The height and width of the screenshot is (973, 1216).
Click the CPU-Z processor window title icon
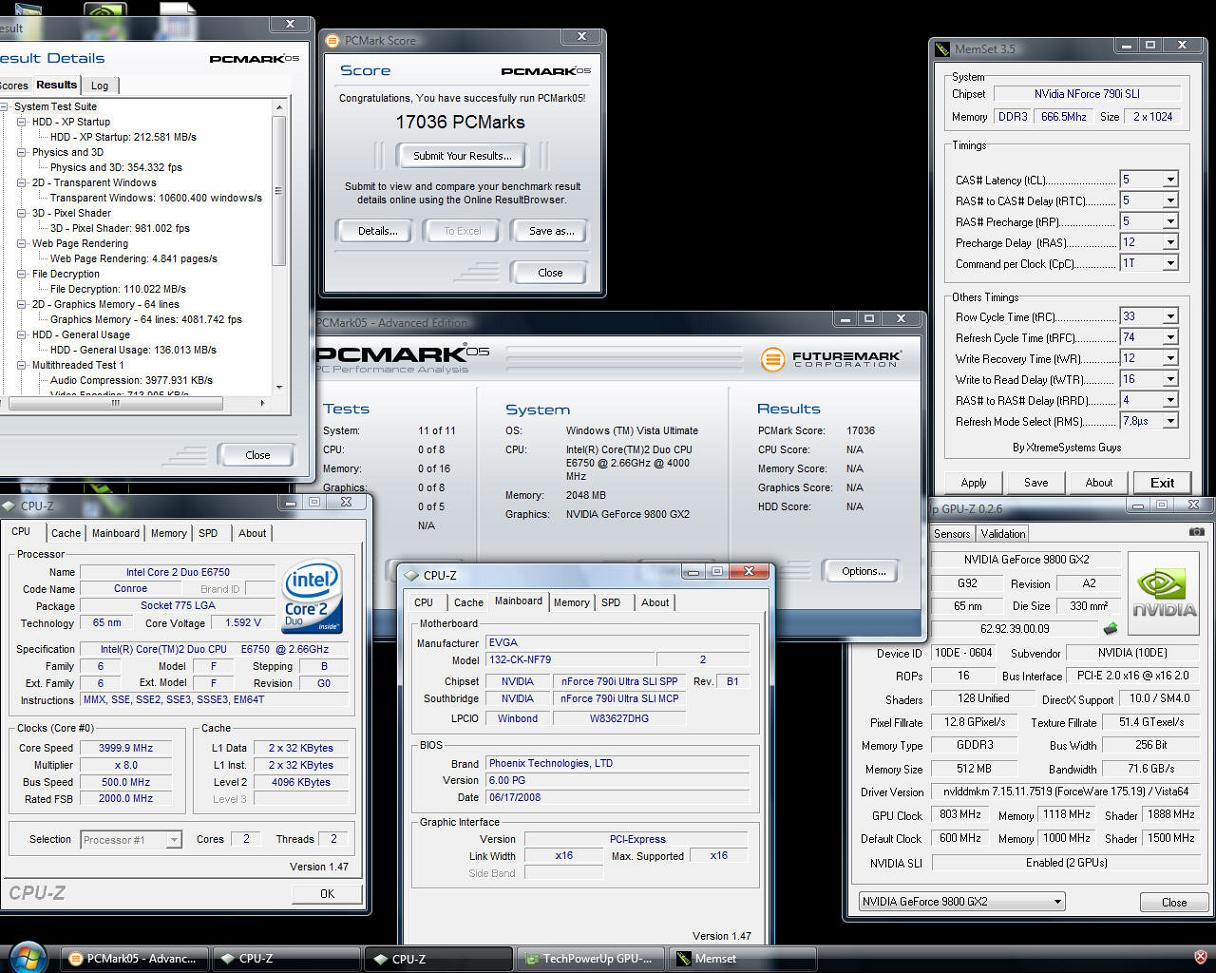click(x=8, y=506)
